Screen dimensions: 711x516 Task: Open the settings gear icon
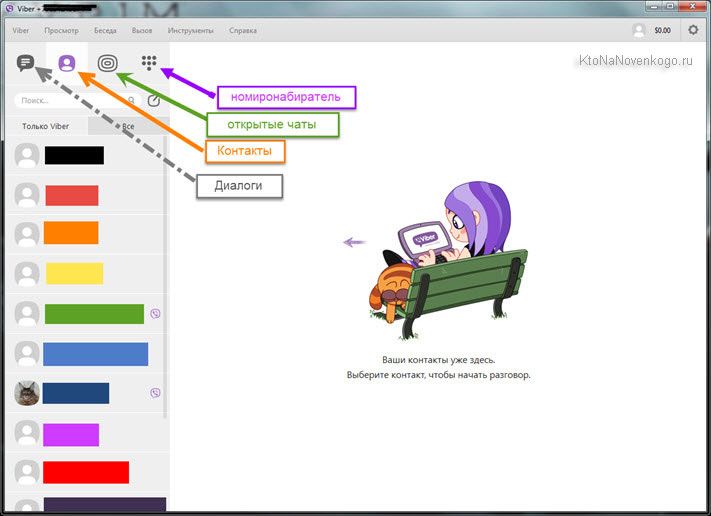point(693,30)
